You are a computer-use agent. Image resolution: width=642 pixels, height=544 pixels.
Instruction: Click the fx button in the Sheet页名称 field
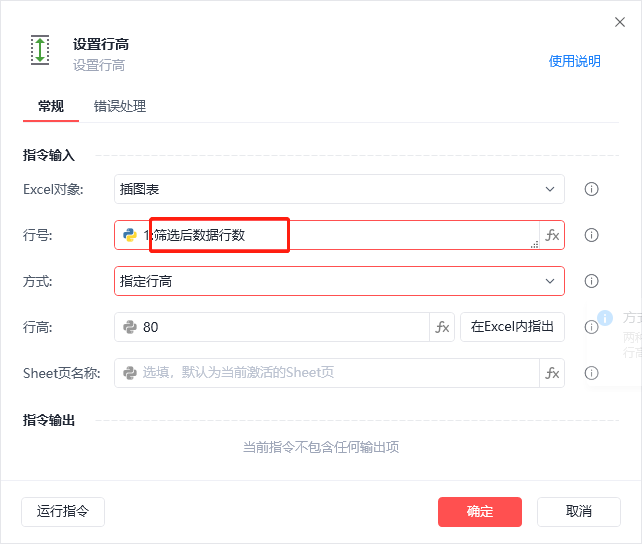(x=552, y=373)
